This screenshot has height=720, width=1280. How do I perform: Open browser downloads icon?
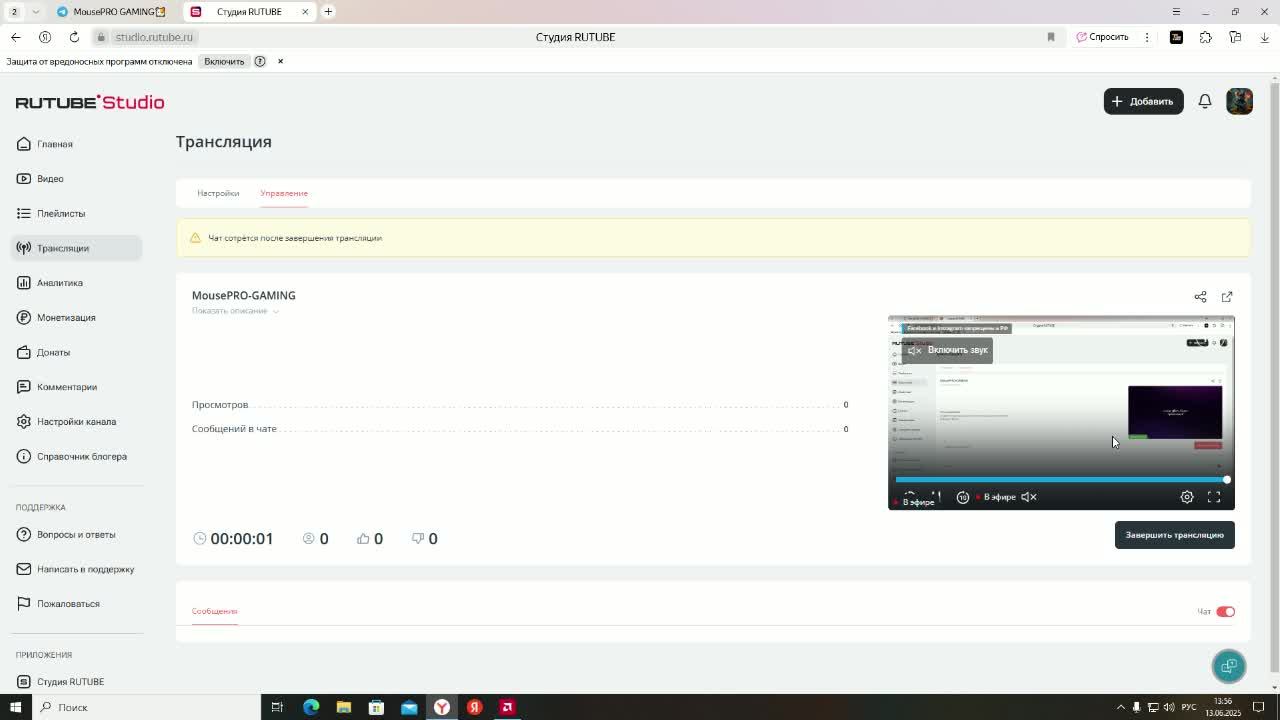1264,37
